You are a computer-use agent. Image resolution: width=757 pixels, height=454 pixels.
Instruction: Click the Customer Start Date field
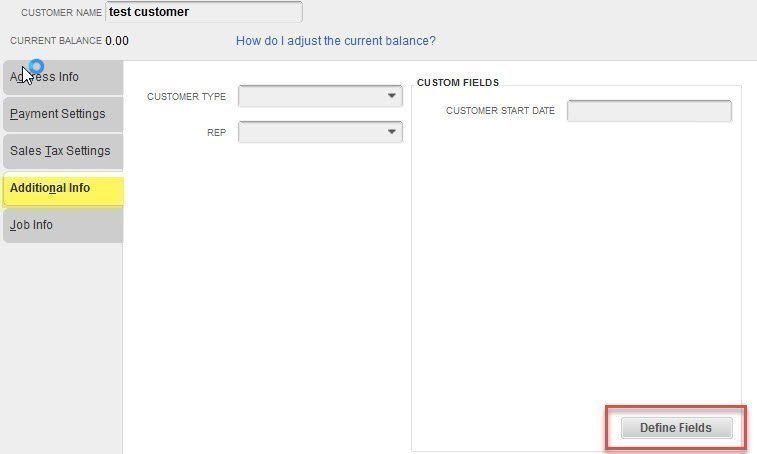click(x=649, y=111)
